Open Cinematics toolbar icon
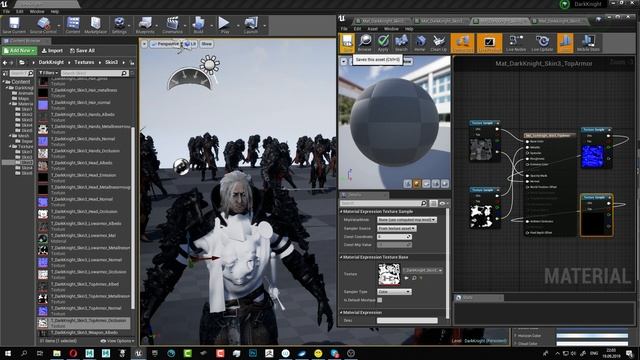This screenshot has width=640, height=360. [172, 25]
